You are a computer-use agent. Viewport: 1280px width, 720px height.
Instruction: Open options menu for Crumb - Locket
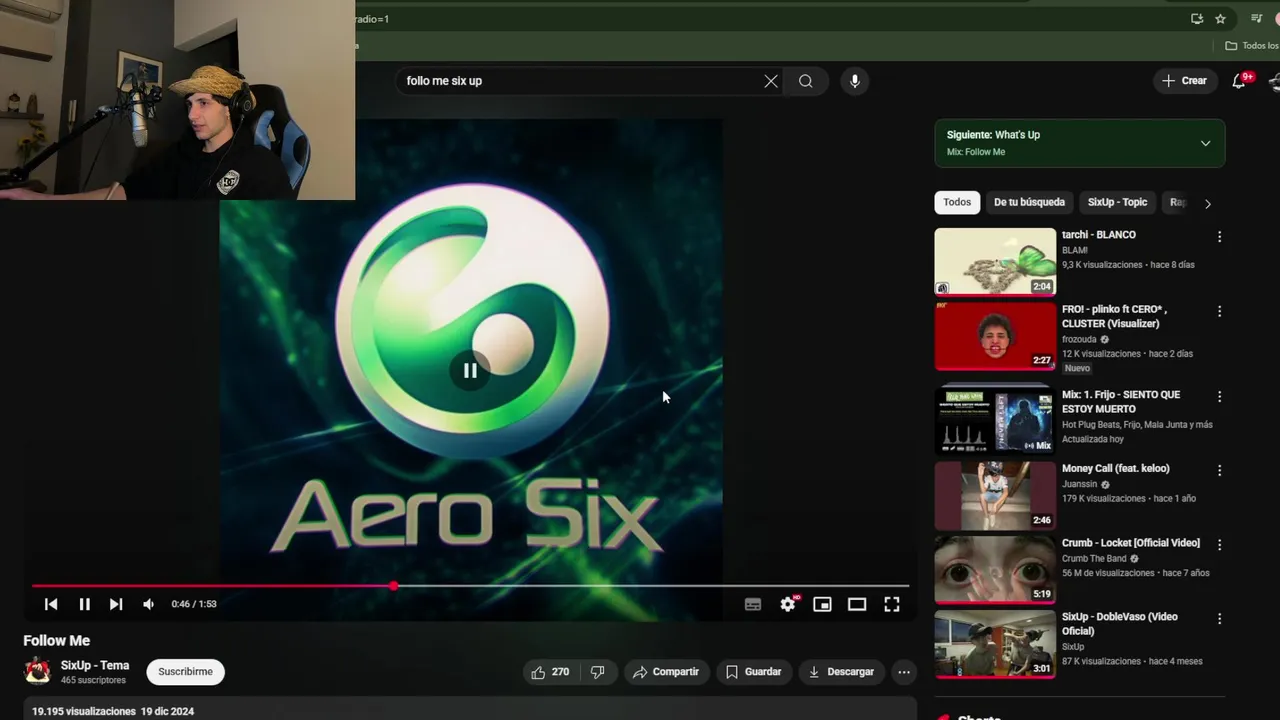pos(1219,545)
